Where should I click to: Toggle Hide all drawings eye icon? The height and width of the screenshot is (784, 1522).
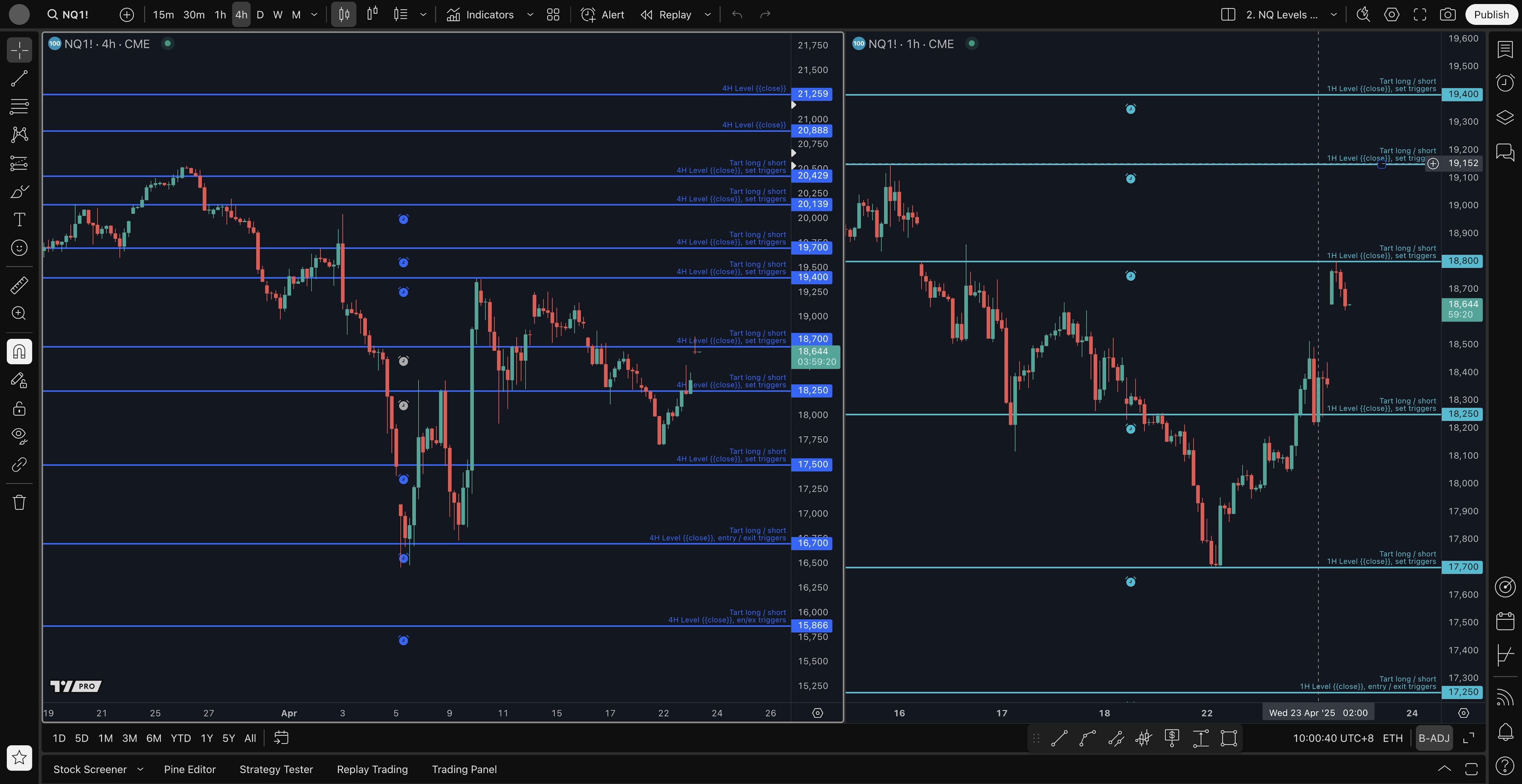coord(19,436)
